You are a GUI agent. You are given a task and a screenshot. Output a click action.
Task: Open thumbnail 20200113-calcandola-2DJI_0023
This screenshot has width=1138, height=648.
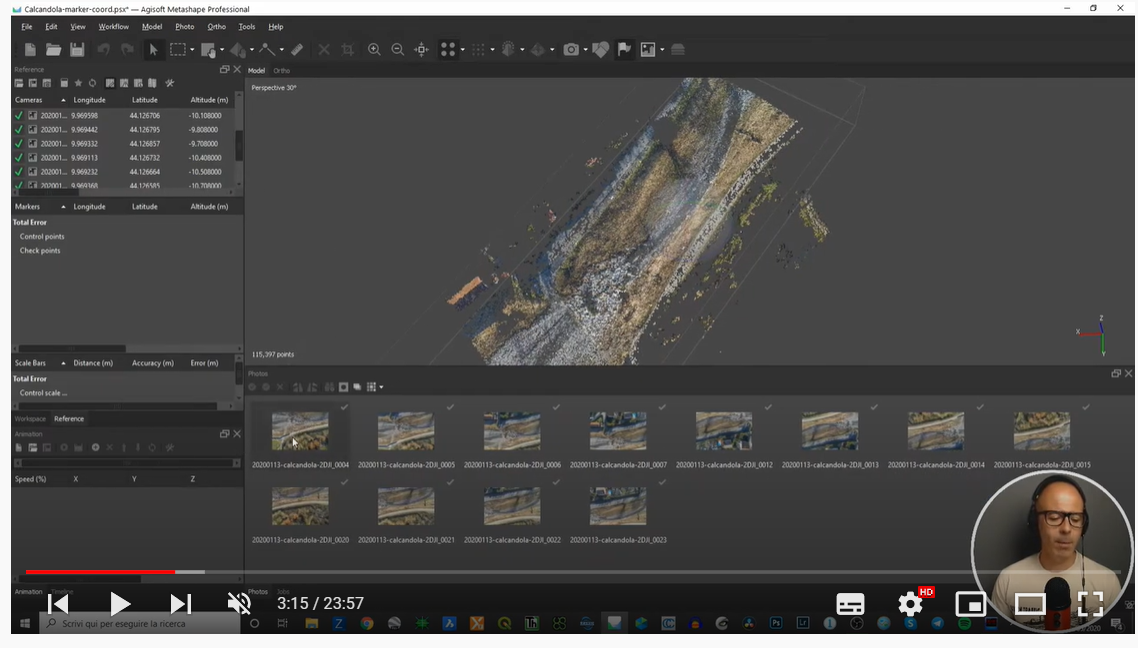coord(617,506)
